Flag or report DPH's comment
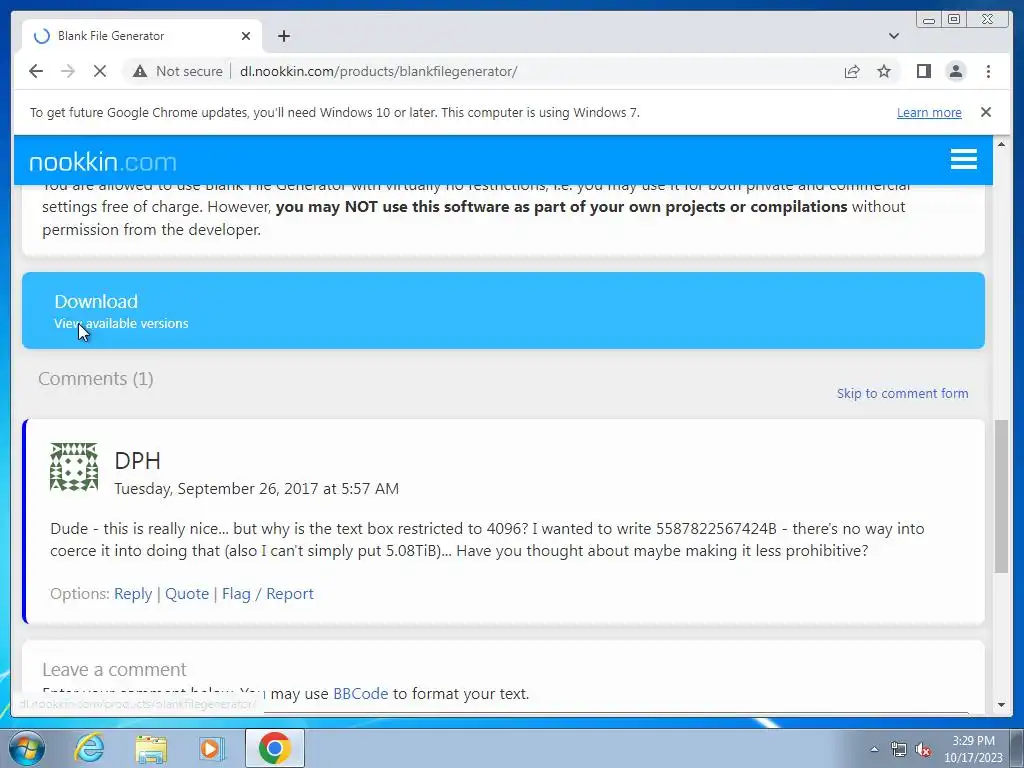Image resolution: width=1024 pixels, height=768 pixels. click(x=268, y=594)
